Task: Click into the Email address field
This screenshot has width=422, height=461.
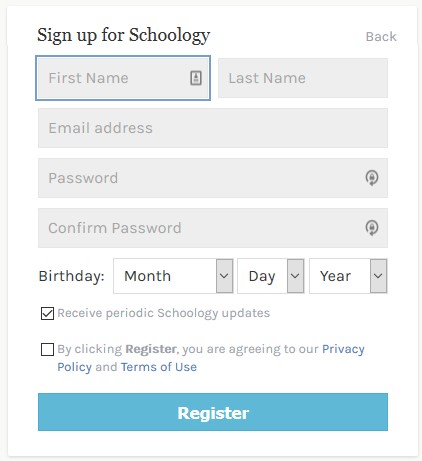Action: pyautogui.click(x=213, y=128)
